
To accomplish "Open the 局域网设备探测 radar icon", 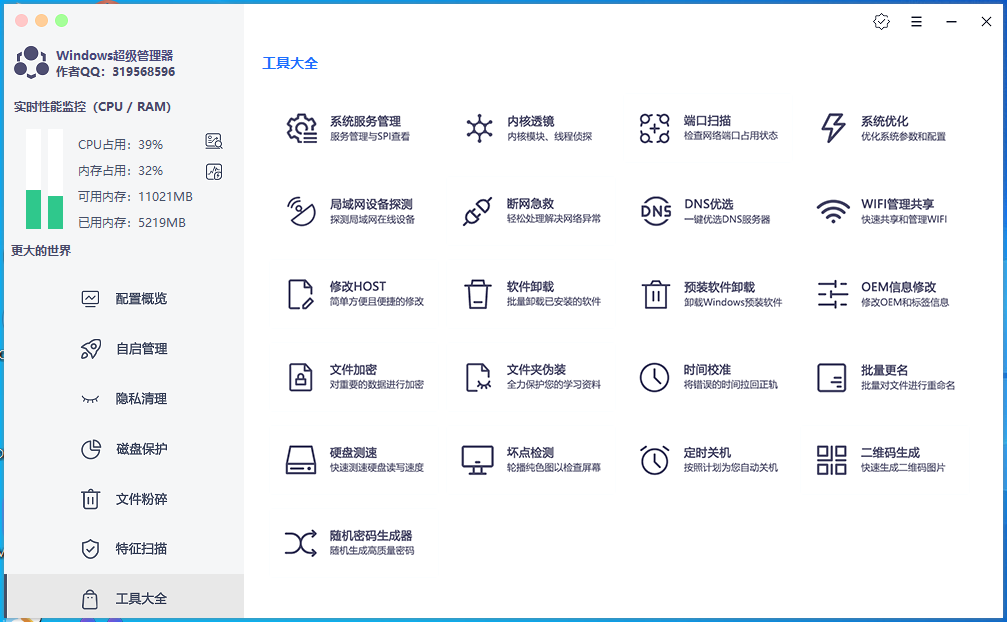I will click(301, 211).
